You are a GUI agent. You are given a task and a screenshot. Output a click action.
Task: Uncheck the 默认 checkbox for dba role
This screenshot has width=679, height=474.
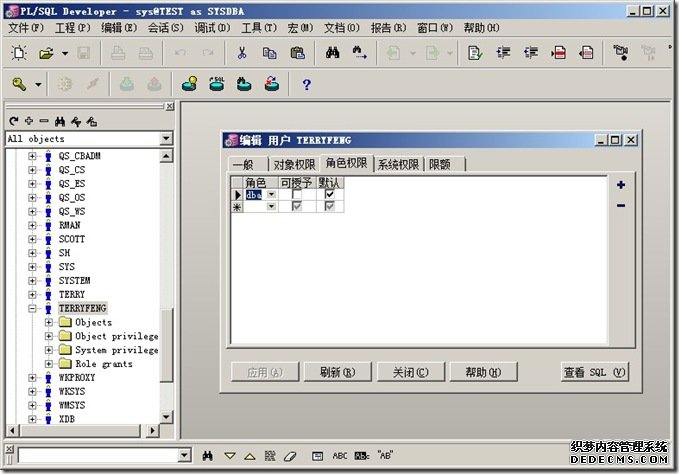[330, 194]
